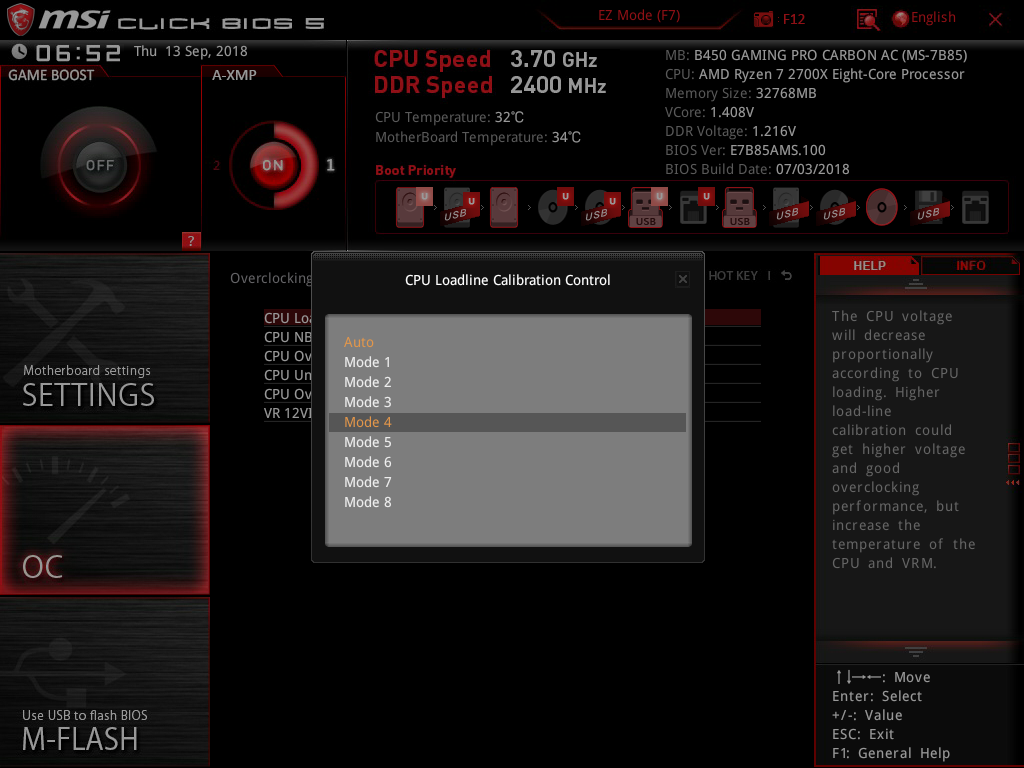1024x768 pixels.
Task: Toggle the A-XMP ON button
Action: [x=273, y=165]
